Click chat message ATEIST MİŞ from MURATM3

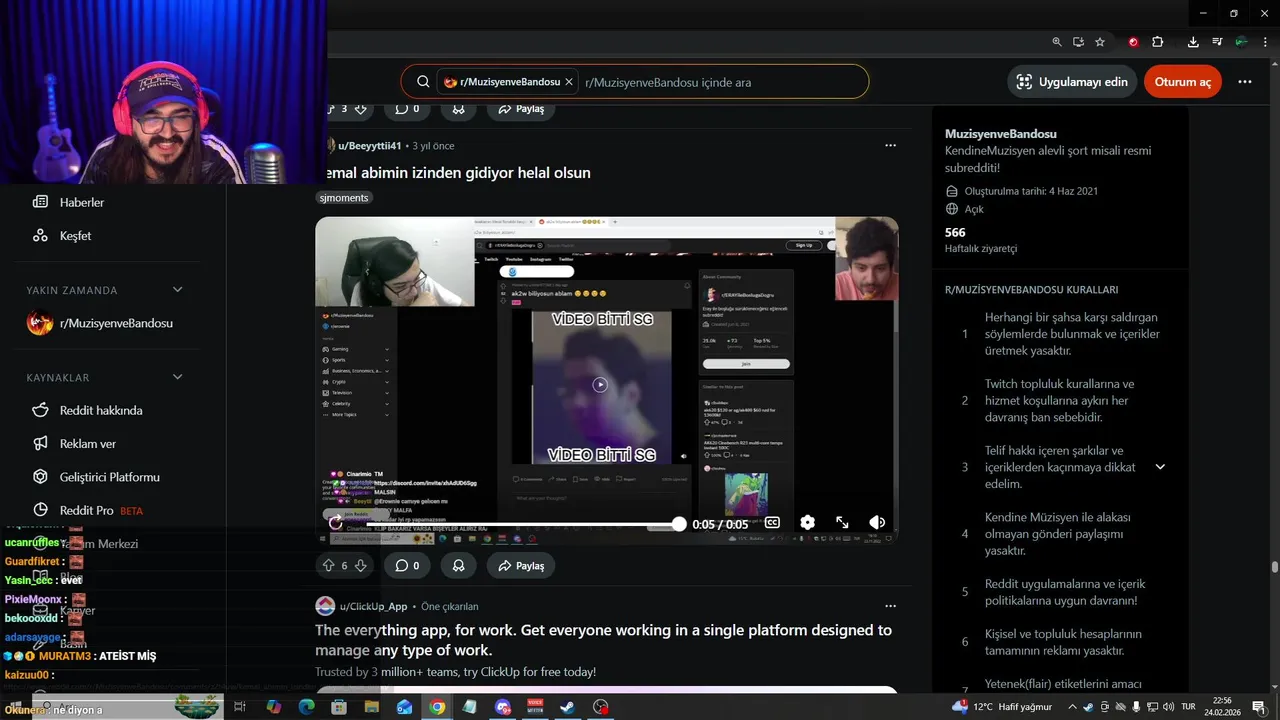[127, 656]
